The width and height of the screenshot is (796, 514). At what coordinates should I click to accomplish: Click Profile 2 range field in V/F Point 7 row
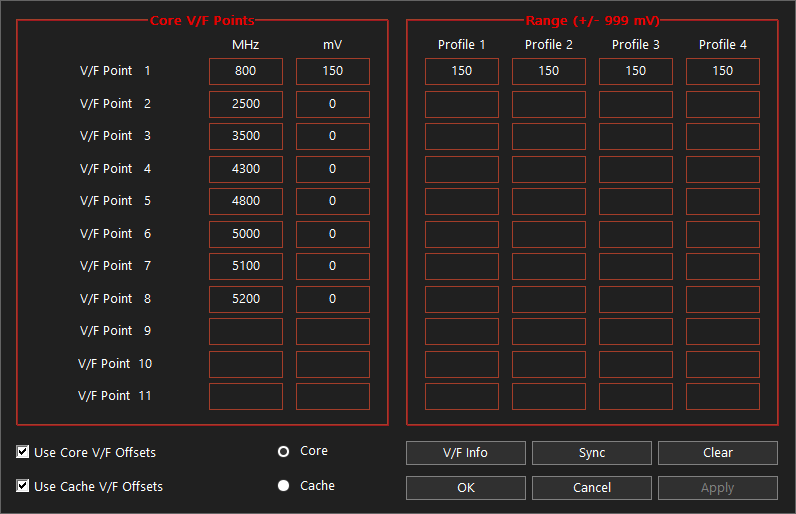[549, 266]
